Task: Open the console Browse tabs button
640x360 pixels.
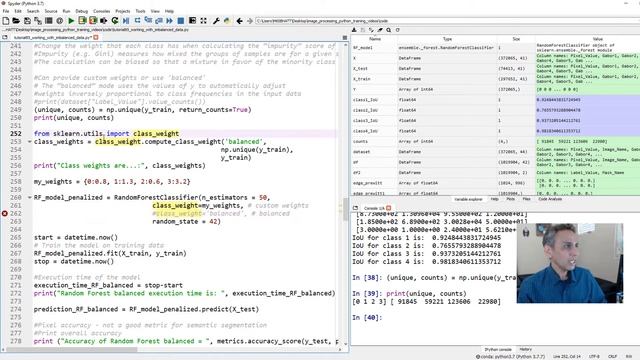Action: 355,208
